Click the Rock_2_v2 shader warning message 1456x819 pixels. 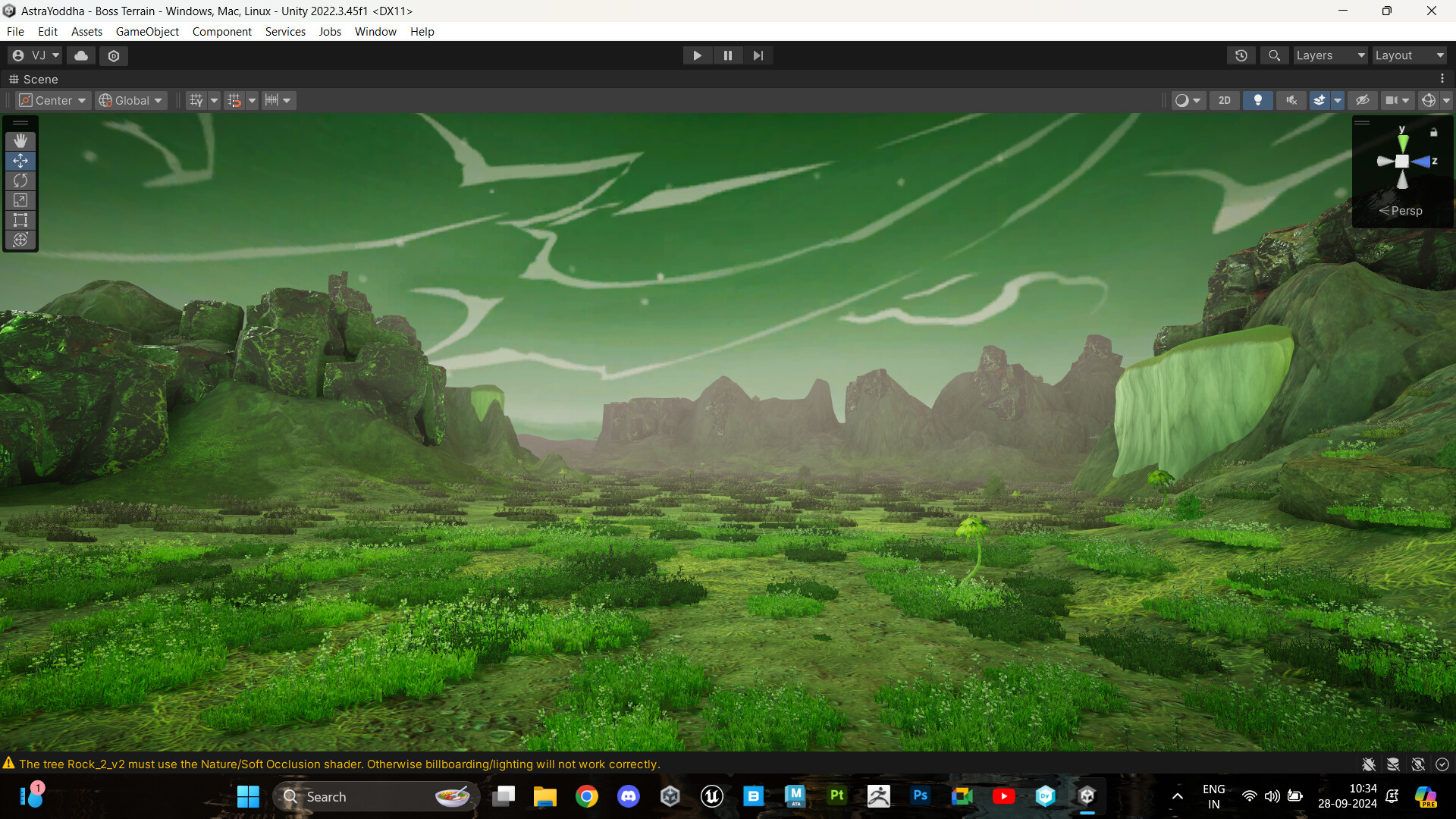pyautogui.click(x=340, y=764)
